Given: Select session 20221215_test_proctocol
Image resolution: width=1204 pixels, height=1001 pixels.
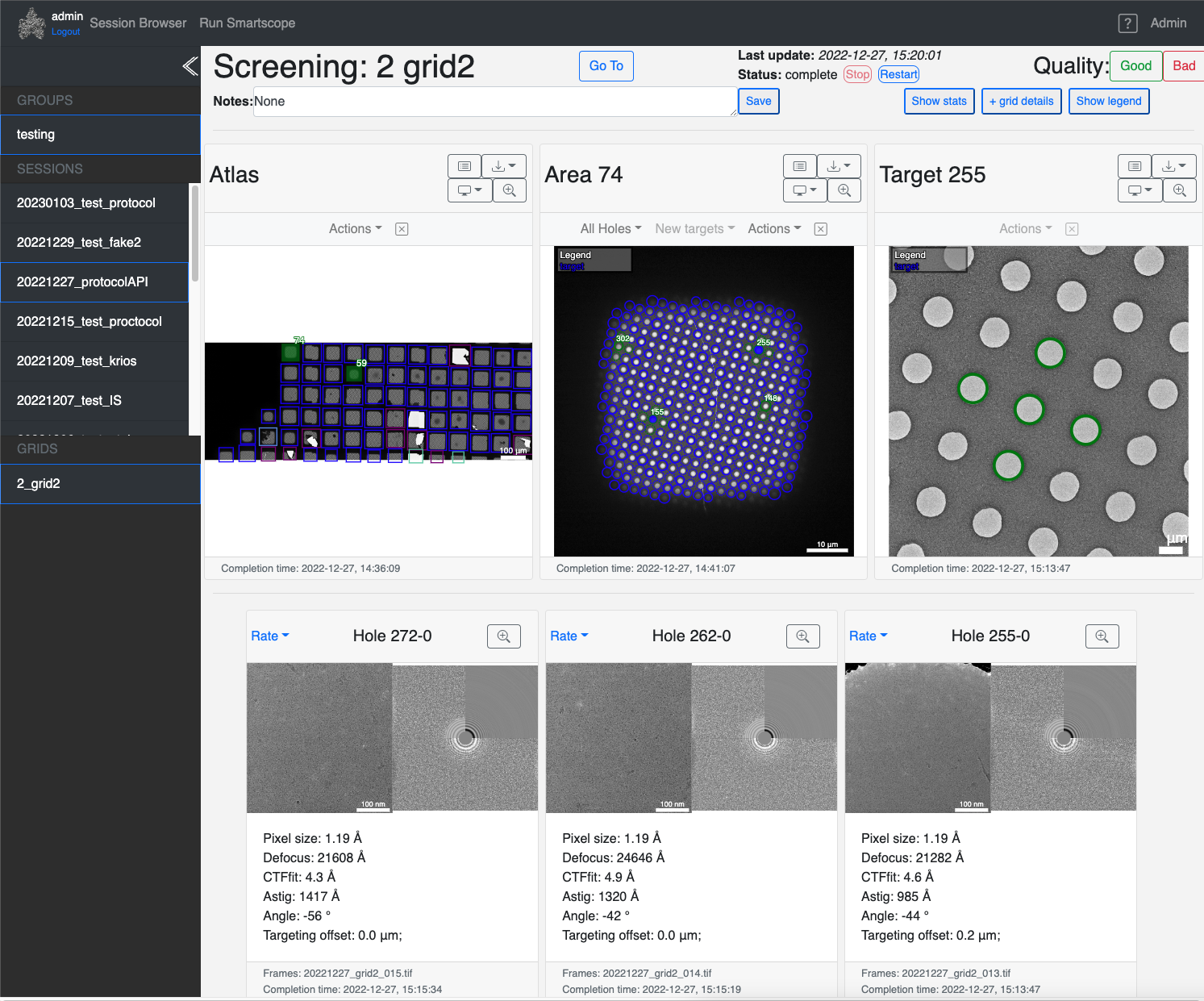Looking at the screenshot, I should (94, 322).
